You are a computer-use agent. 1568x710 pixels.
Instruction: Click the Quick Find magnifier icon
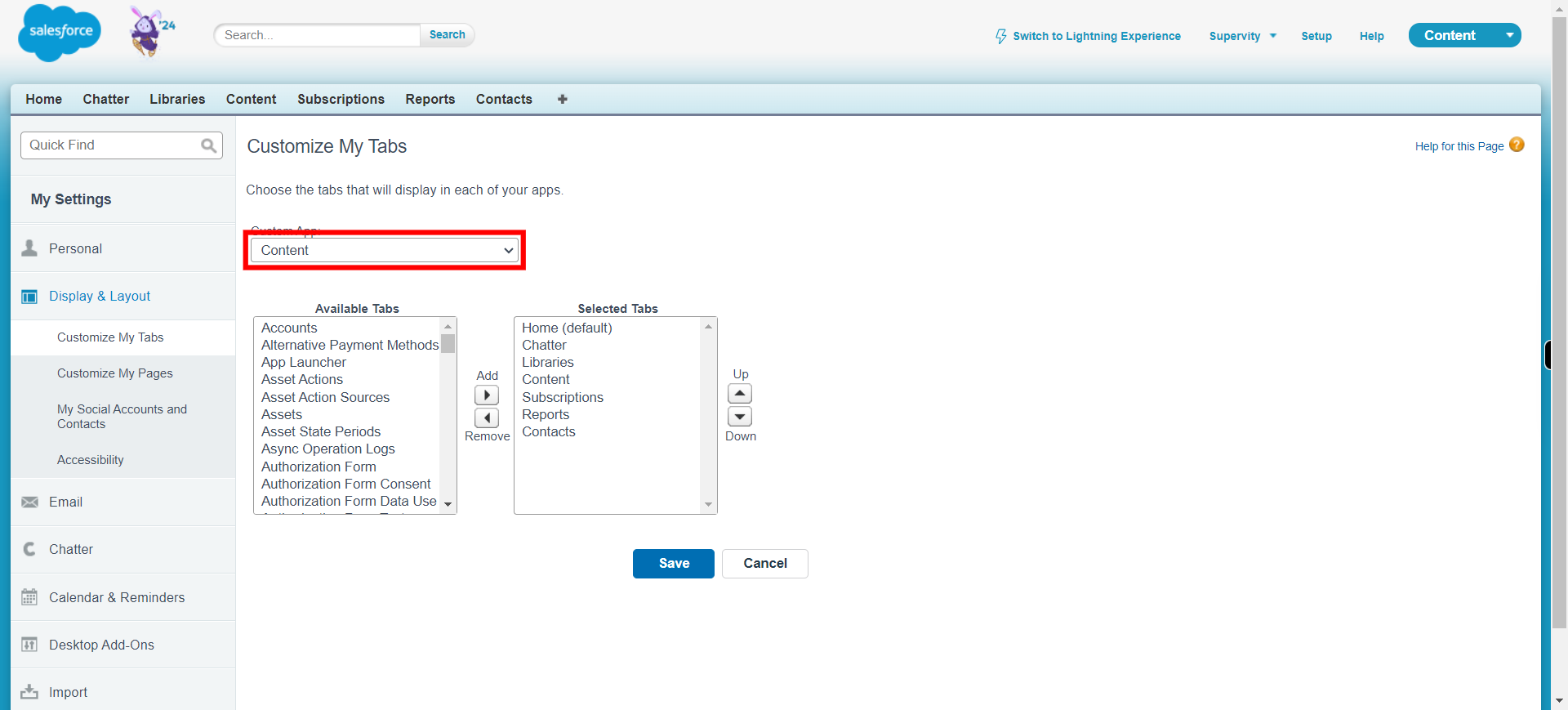(x=209, y=145)
